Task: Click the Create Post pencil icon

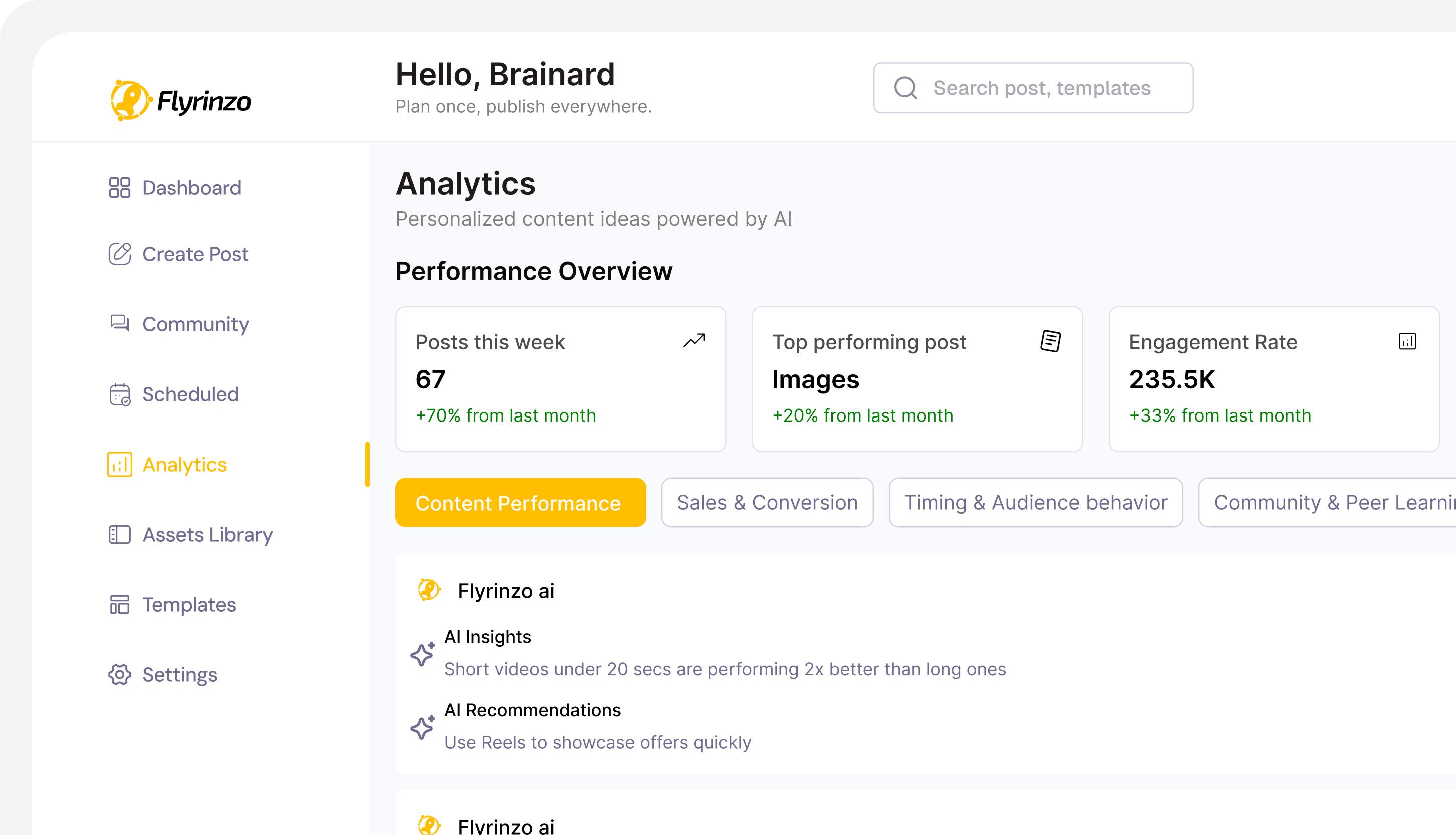Action: click(x=119, y=254)
